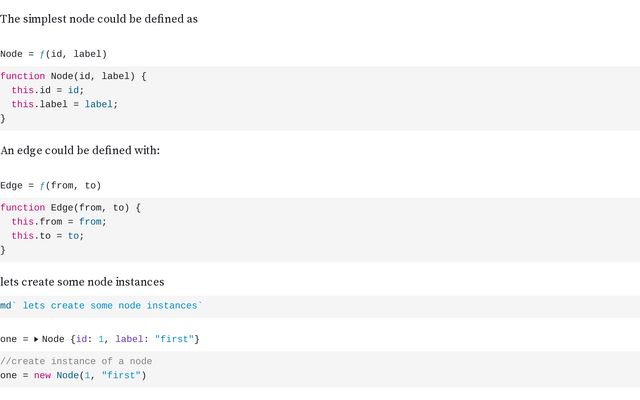Click 'The simplest node could be defined as' text
The image size is (640, 400).
[99, 19]
